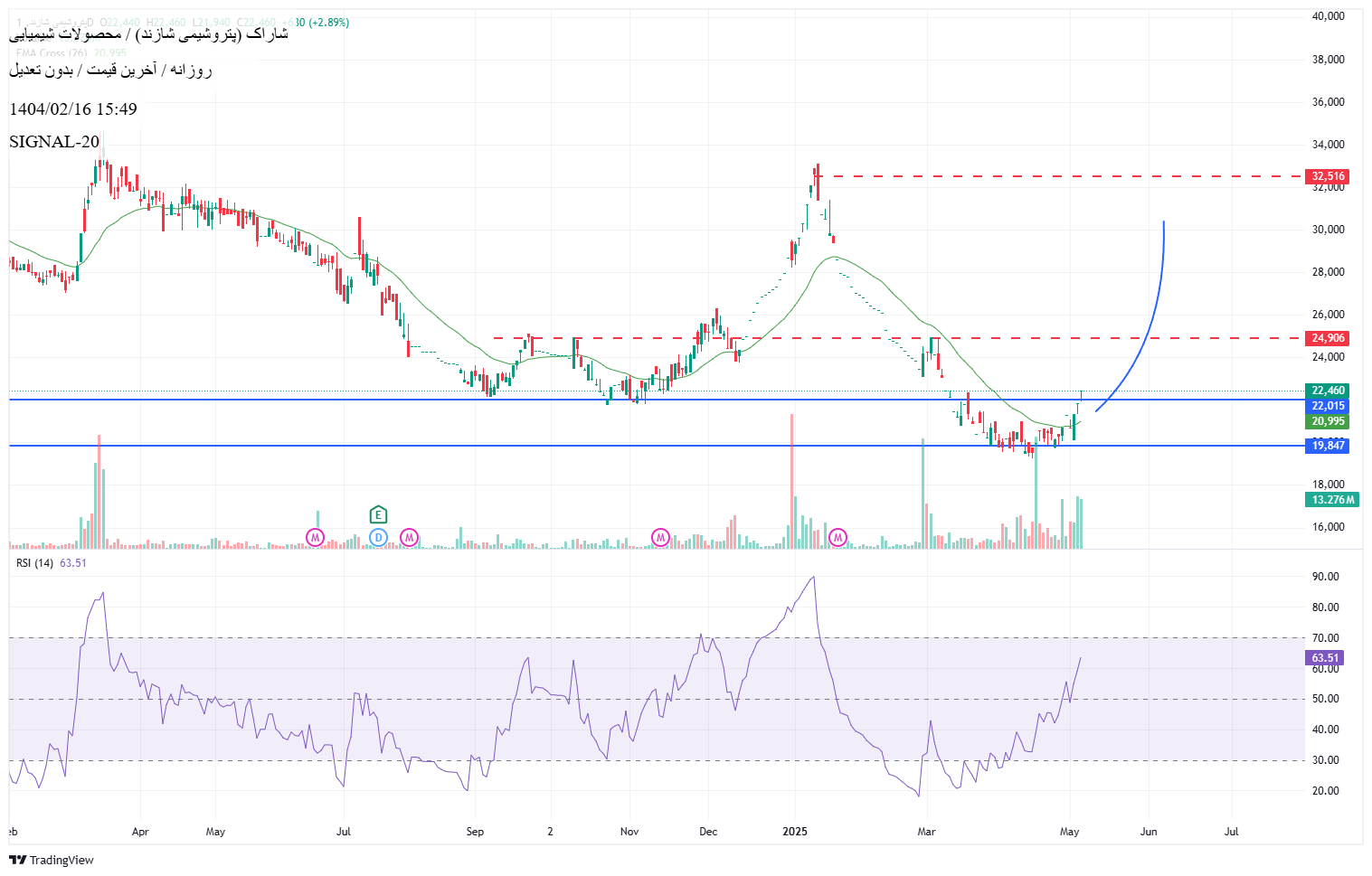Click the green Earnings "E" marker
This screenshot has width=1372, height=876.
click(378, 515)
